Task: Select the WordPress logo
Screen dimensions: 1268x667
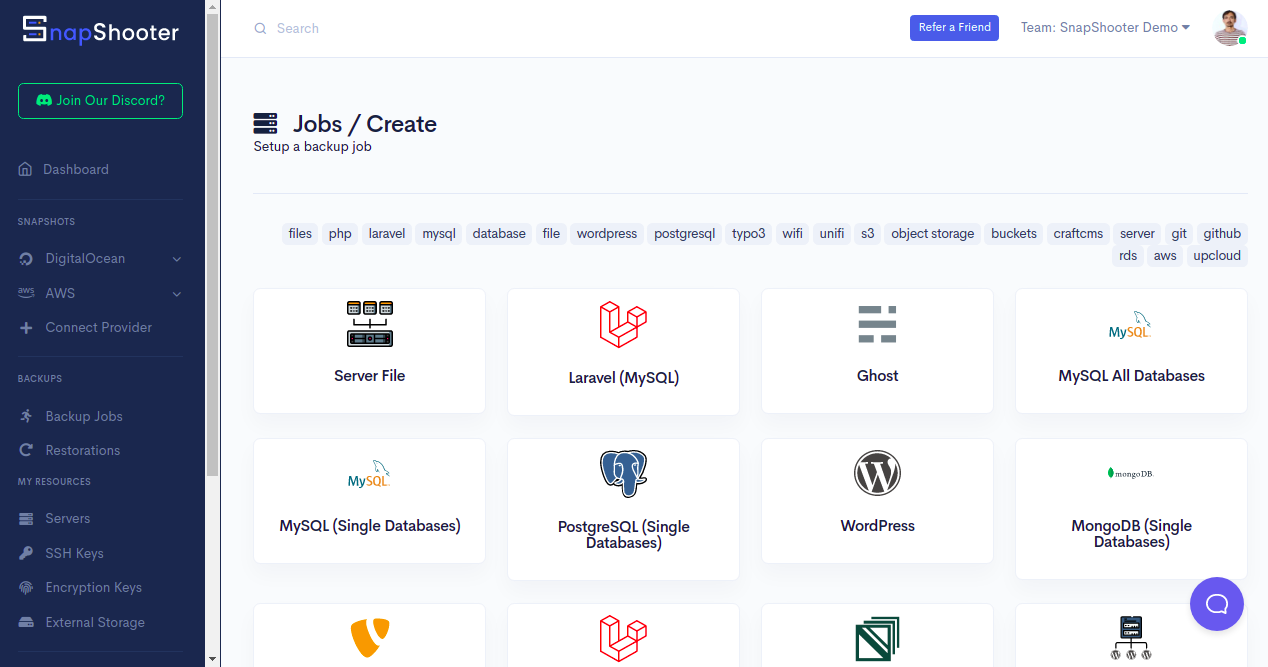Action: coord(877,473)
